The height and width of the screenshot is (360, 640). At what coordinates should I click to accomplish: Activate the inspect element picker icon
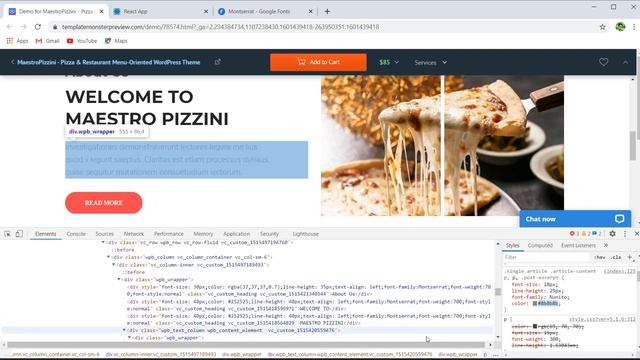click(x=7, y=234)
